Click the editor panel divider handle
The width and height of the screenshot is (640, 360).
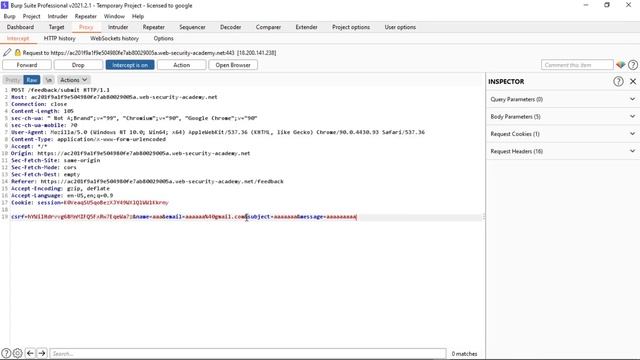click(484, 217)
